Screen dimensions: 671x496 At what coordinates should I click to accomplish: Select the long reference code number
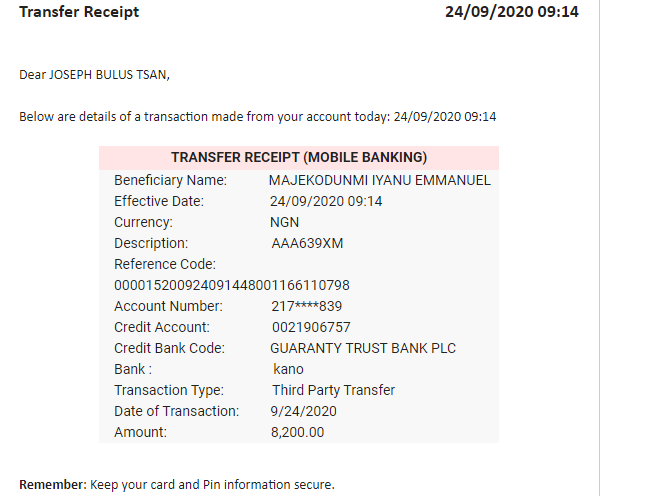(232, 285)
